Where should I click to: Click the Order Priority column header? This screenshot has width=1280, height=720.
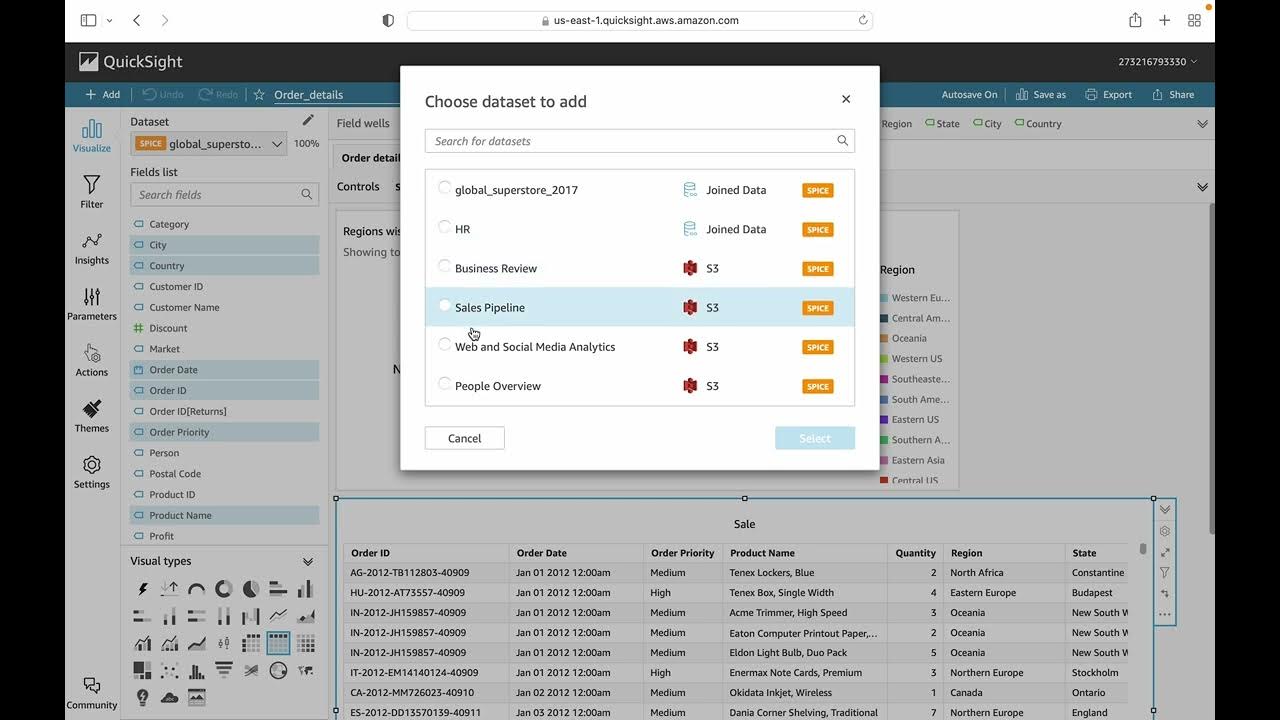(683, 553)
